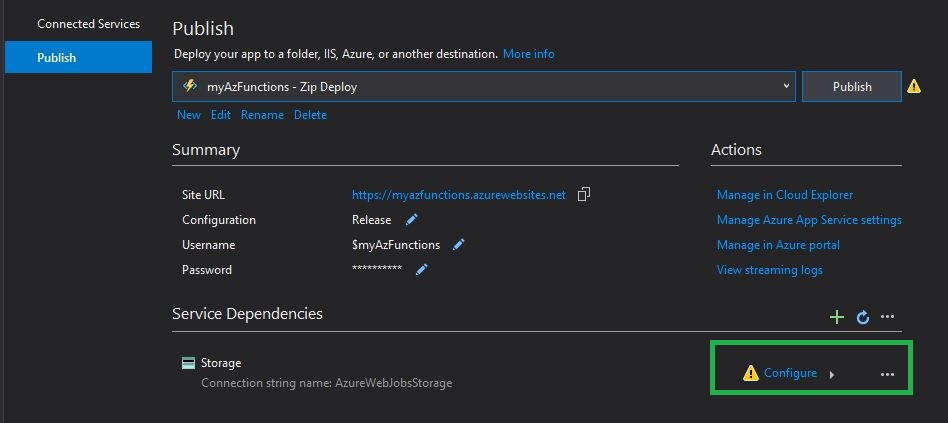This screenshot has width=948, height=423.
Task: Edit the Username with pencil icon
Action: click(x=459, y=244)
